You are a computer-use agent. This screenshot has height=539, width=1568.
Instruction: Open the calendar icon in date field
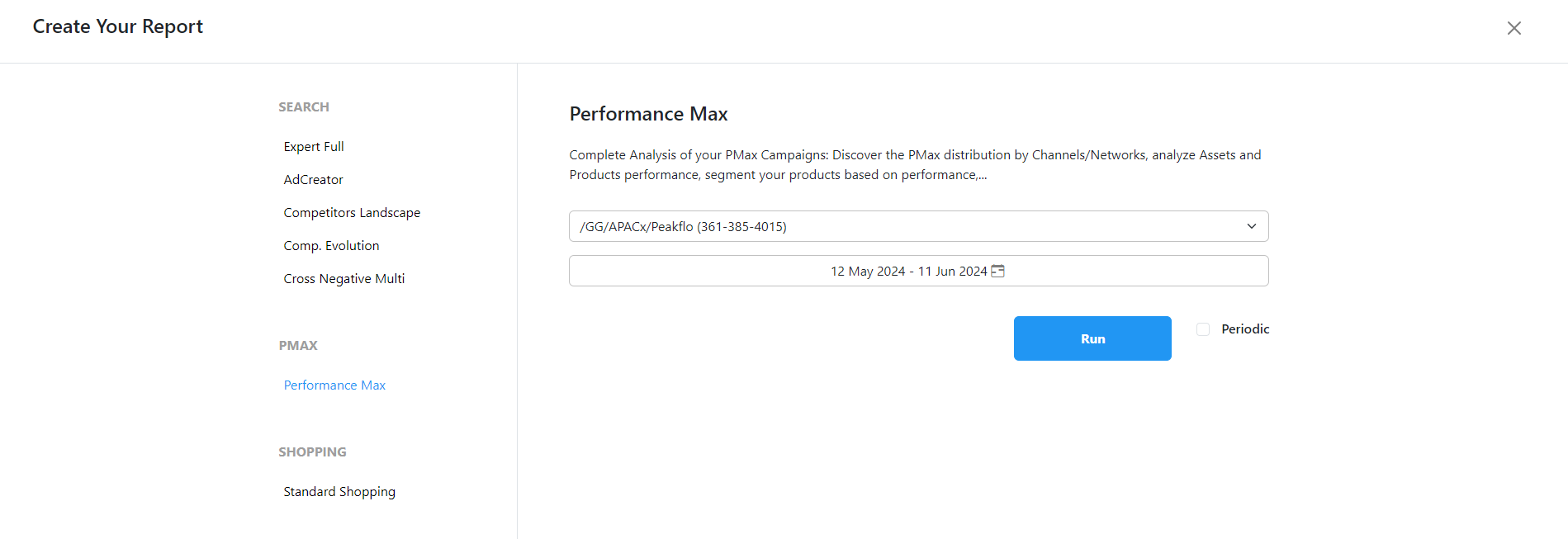pyautogui.click(x=997, y=271)
